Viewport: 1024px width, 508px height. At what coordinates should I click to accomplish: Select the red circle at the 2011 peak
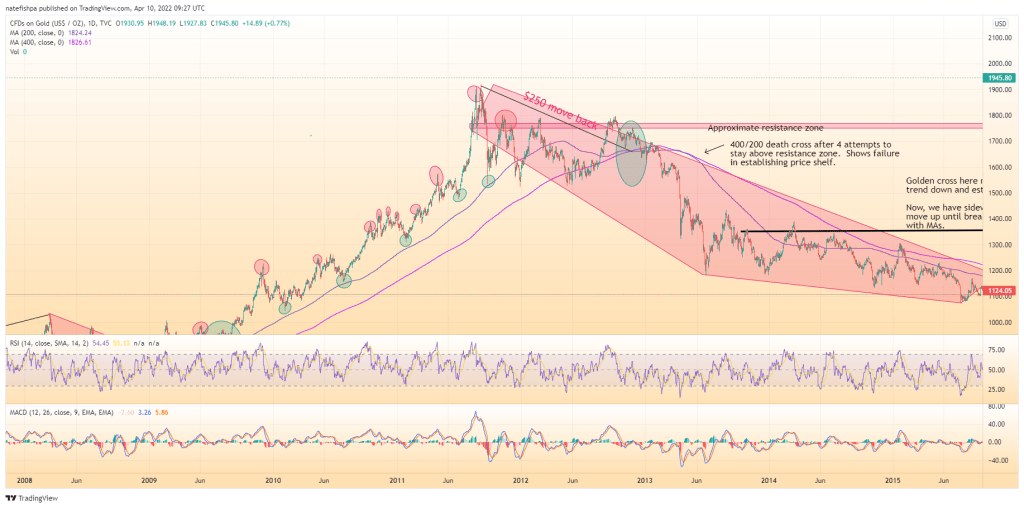pyautogui.click(x=476, y=95)
